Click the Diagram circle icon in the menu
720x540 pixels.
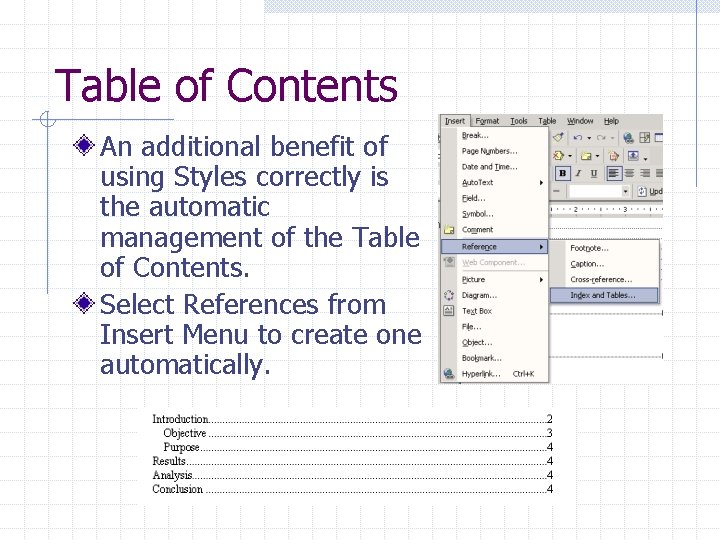coord(449,295)
